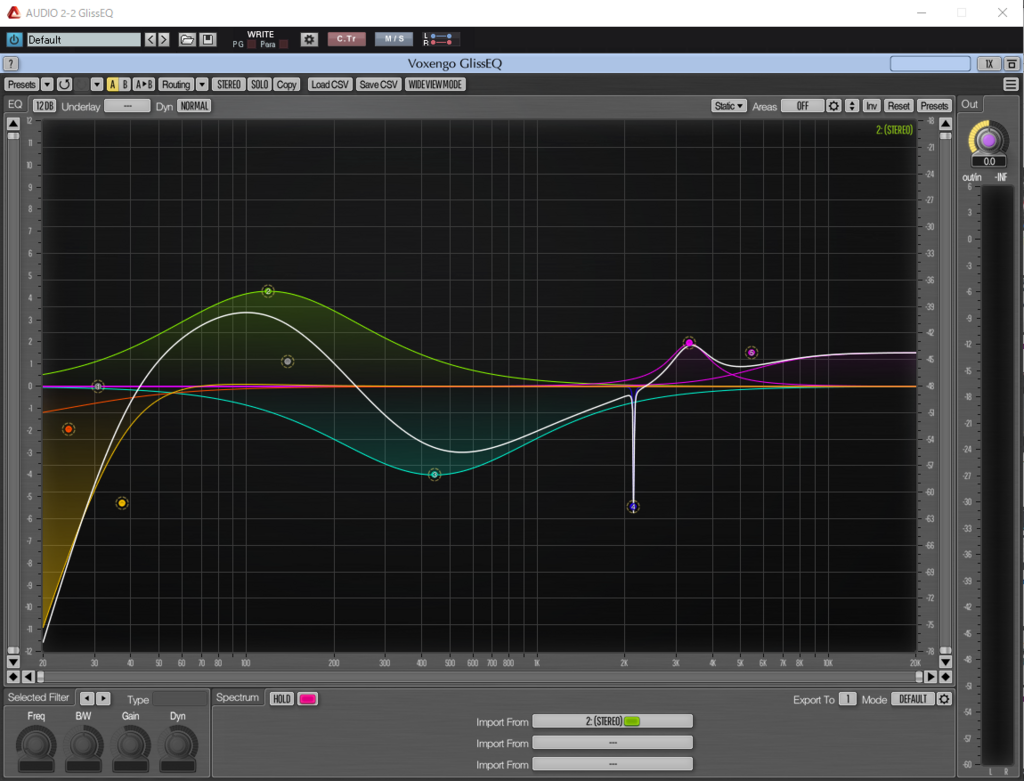This screenshot has height=781, width=1024.
Task: Open EQ display settings gear icon
Action: 833,106
